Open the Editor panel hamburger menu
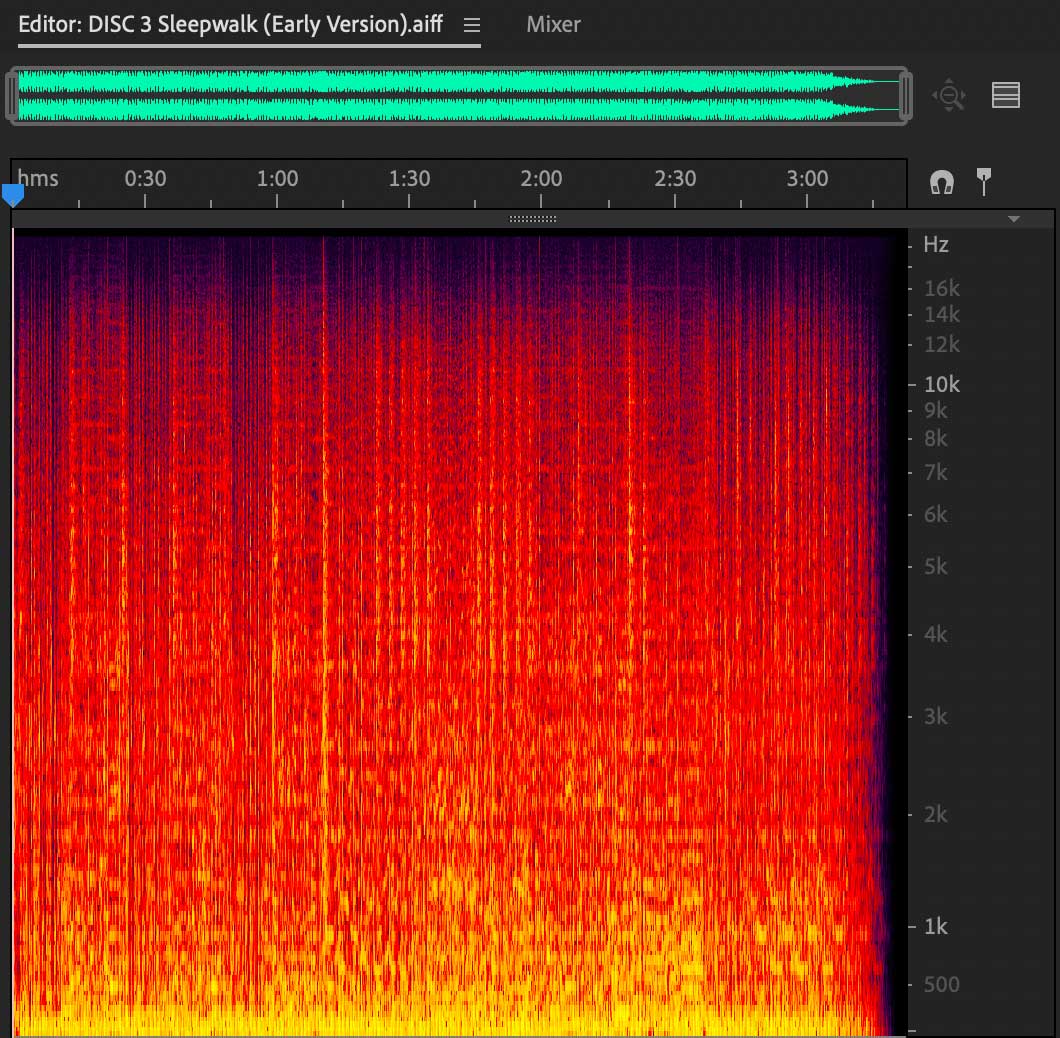 click(472, 25)
